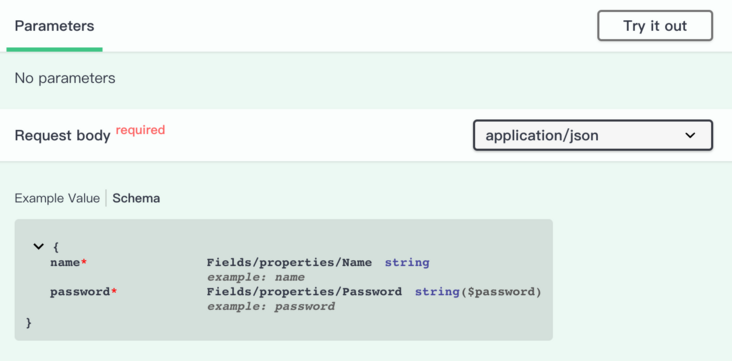Open the application/json content type dropdown
This screenshot has width=732, height=361.
(x=593, y=135)
